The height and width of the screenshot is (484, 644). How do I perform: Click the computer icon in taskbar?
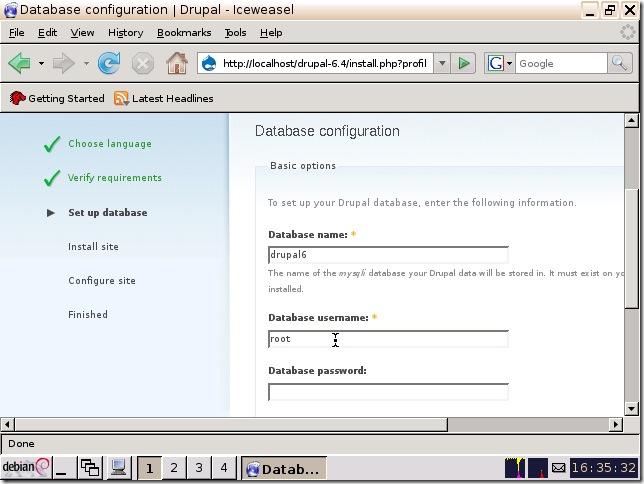pos(118,468)
